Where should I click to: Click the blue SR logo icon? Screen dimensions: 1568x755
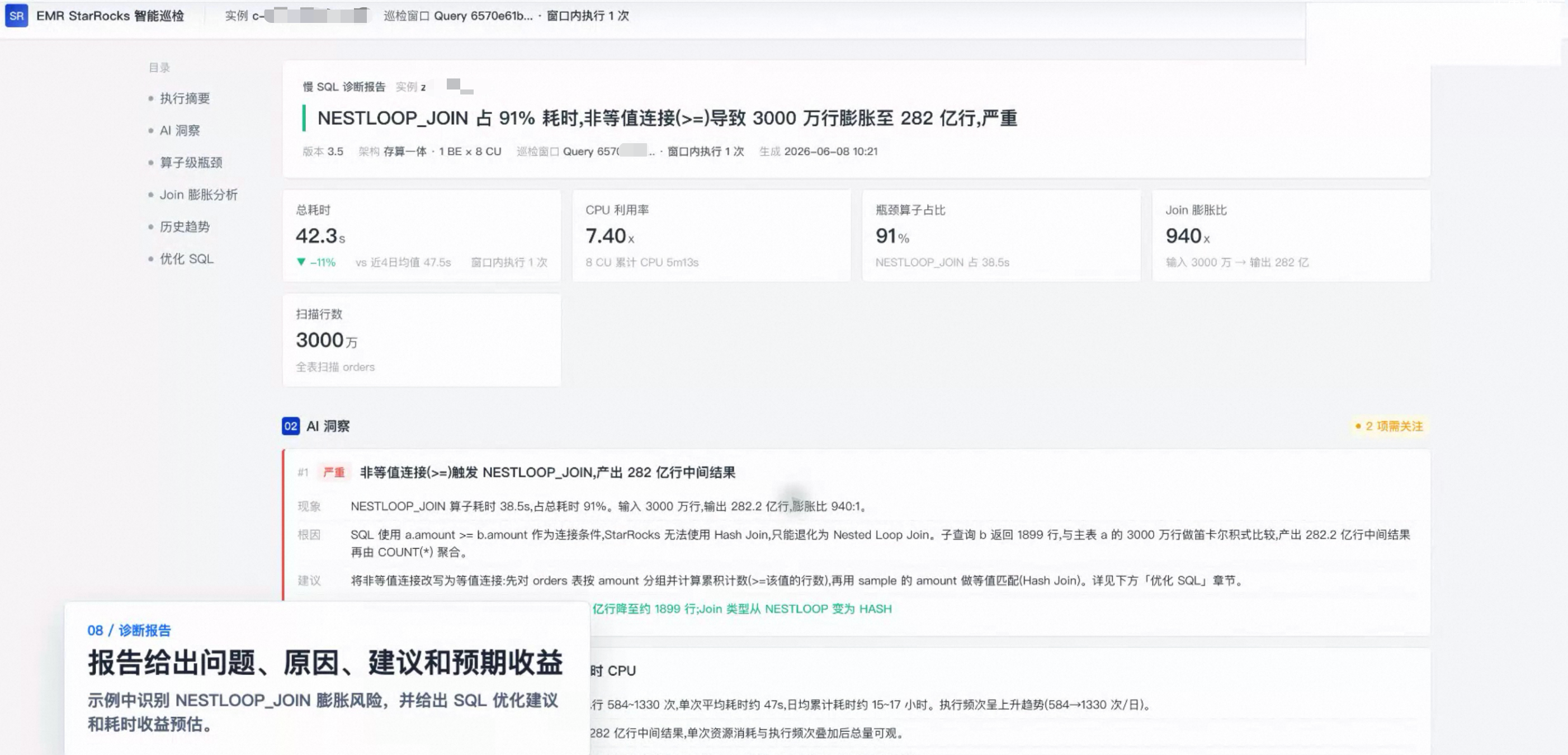tap(16, 16)
